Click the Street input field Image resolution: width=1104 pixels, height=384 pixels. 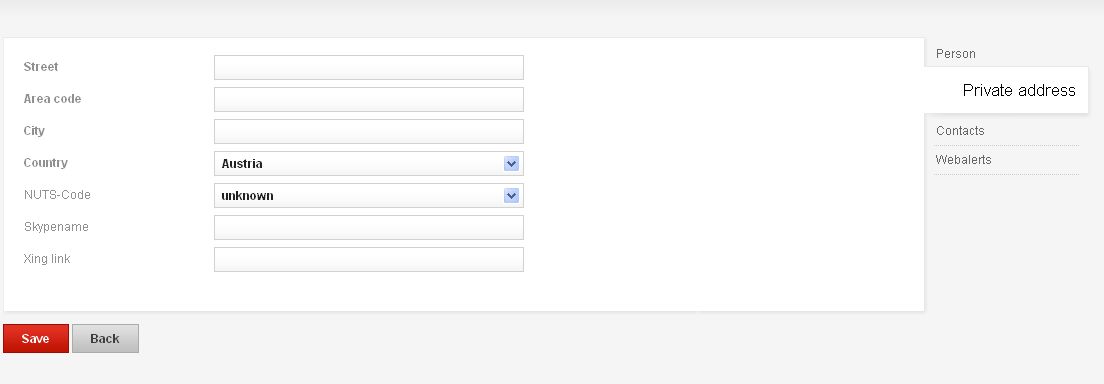coord(368,68)
